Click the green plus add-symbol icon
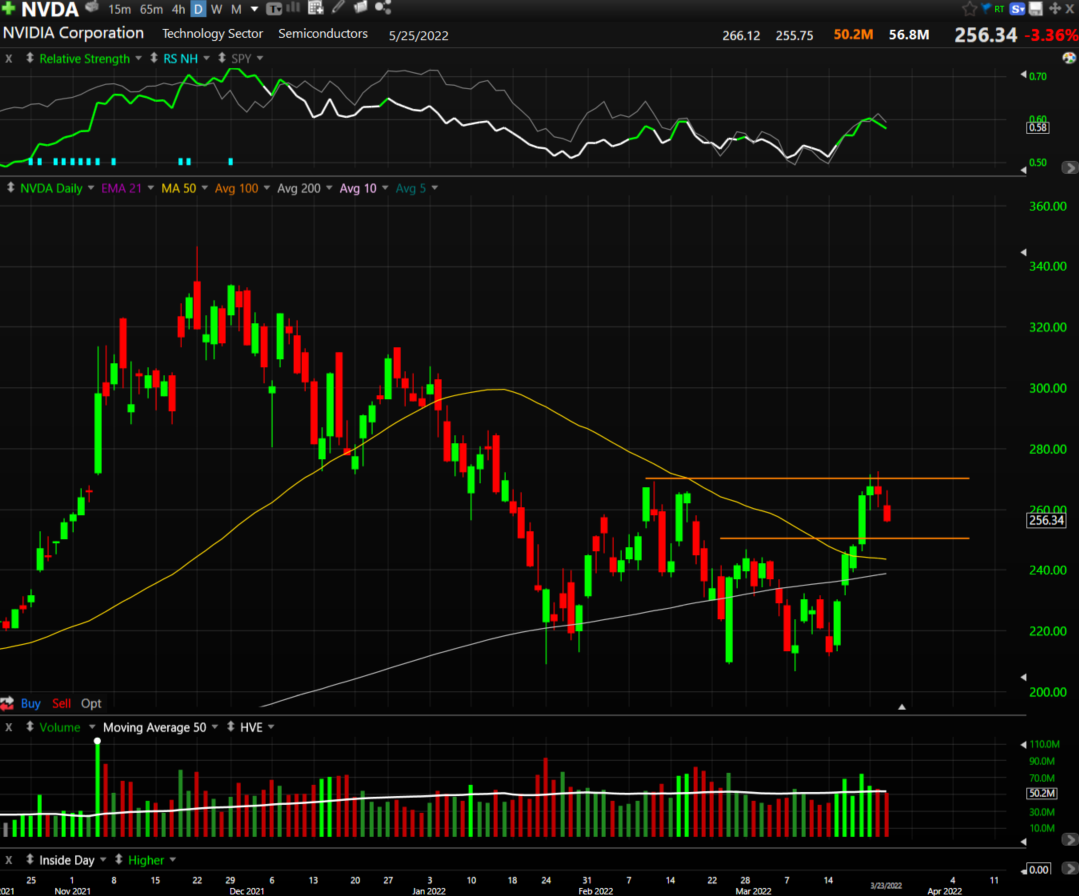The image size is (1079, 896). pyautogui.click(x=8, y=8)
